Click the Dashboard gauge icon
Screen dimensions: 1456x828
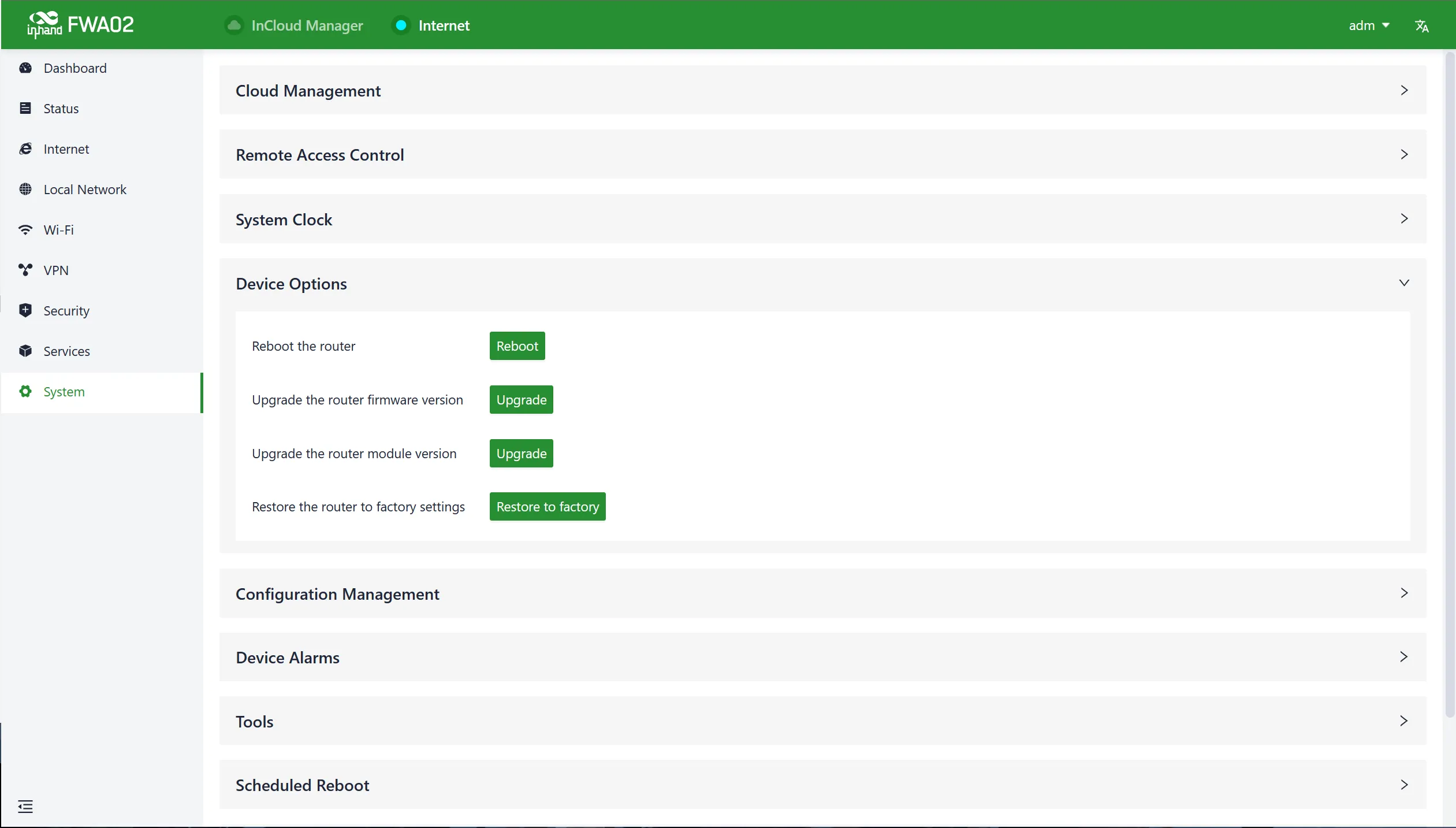[25, 68]
